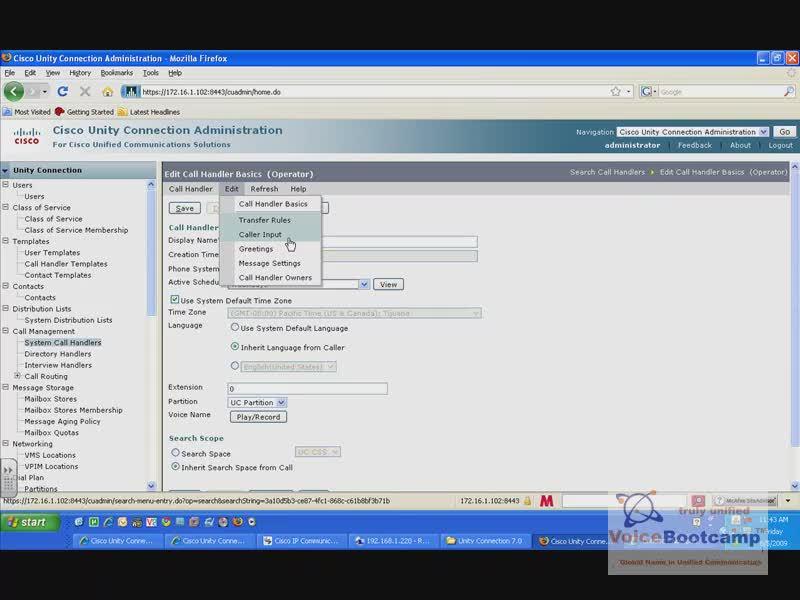The image size is (800, 600).
Task: Click the search magnifier icon
Action: point(789,92)
